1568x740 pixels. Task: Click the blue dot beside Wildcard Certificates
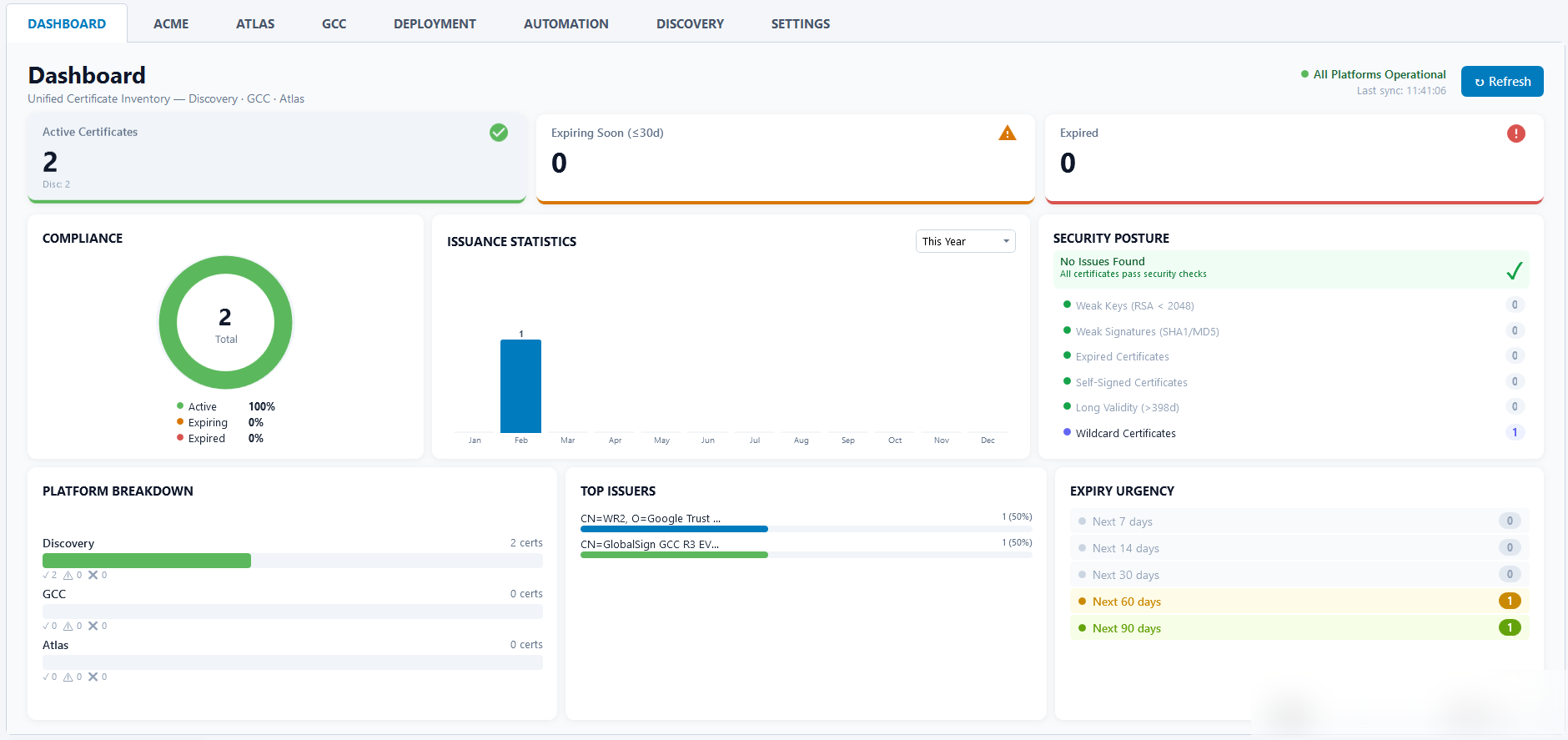(x=1067, y=432)
